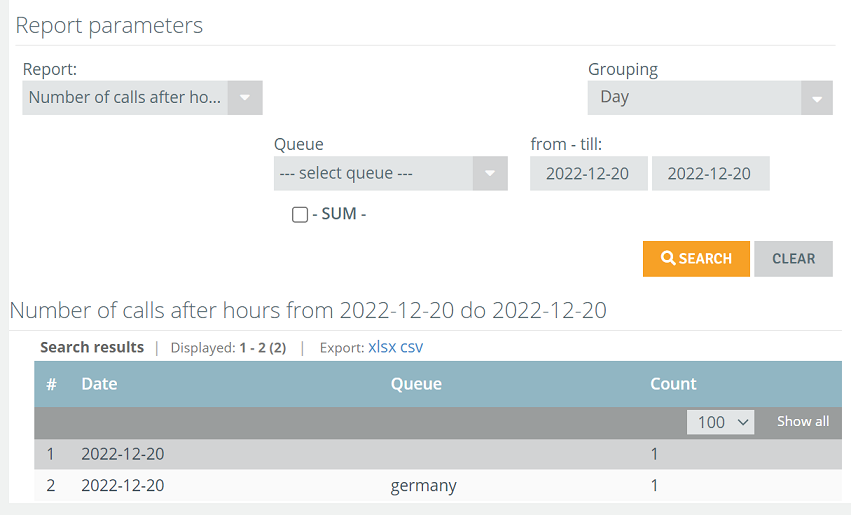Click the till date field
851x515 pixels.
(710, 174)
